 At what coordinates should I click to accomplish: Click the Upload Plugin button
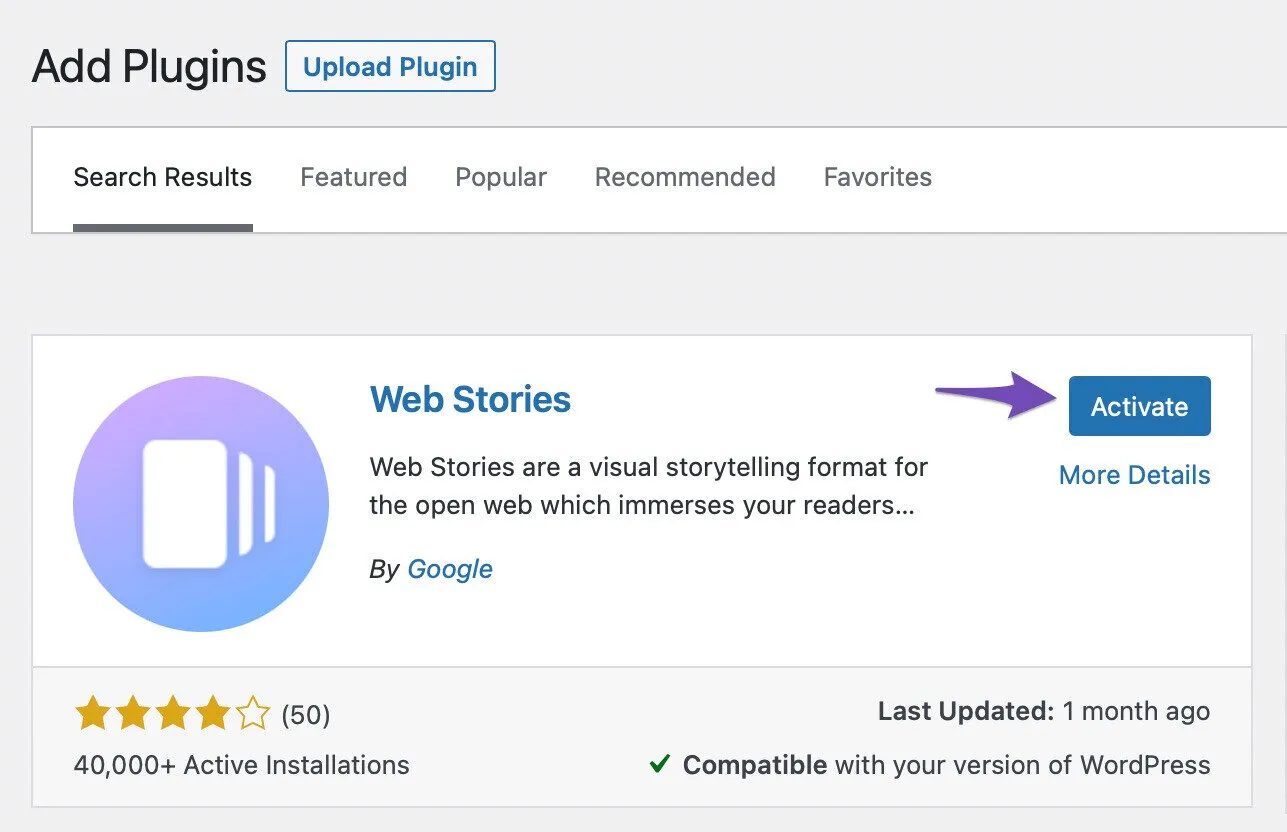(x=390, y=66)
